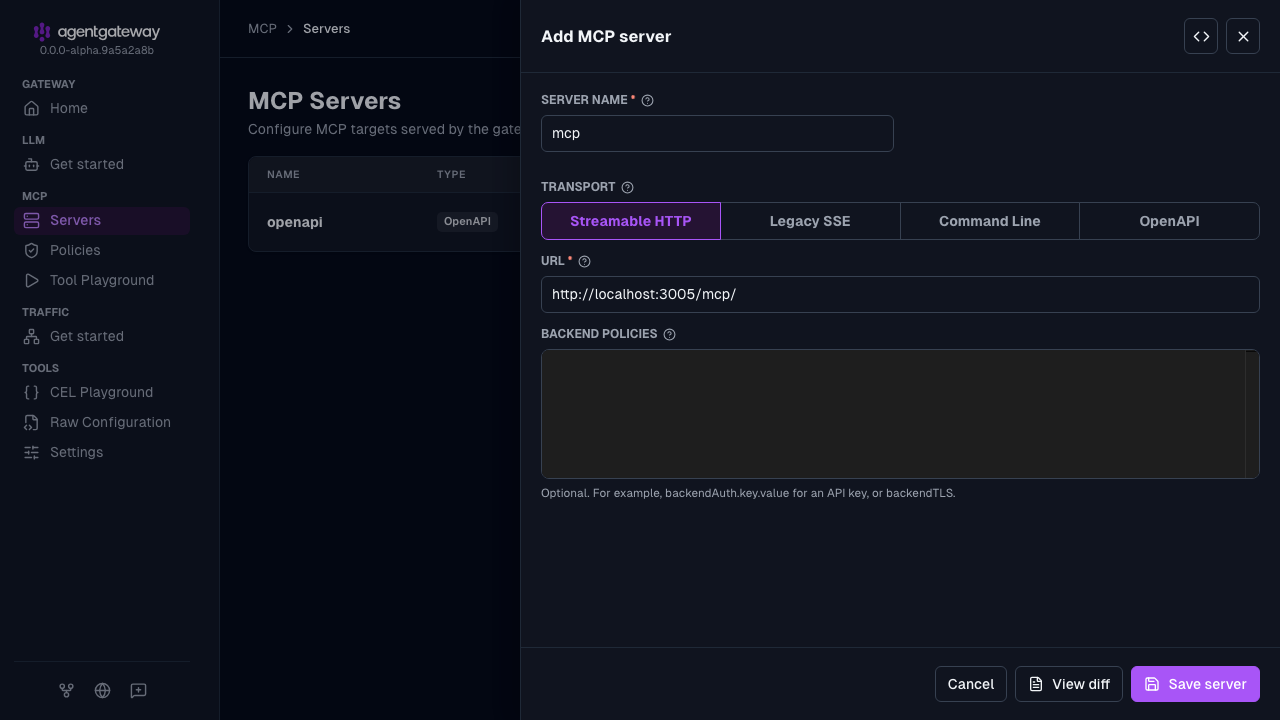1280x720 pixels.
Task: Click the Servers breadcrumb
Action: click(327, 29)
